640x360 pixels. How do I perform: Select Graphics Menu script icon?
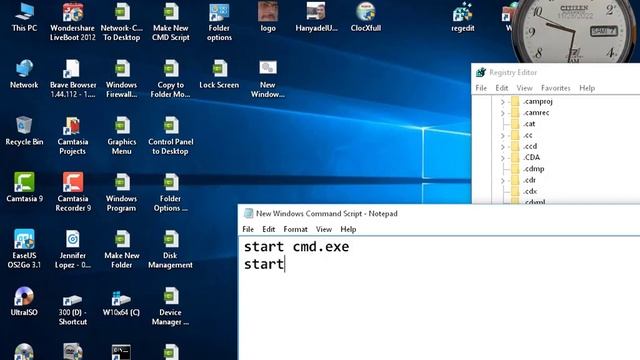point(122,135)
